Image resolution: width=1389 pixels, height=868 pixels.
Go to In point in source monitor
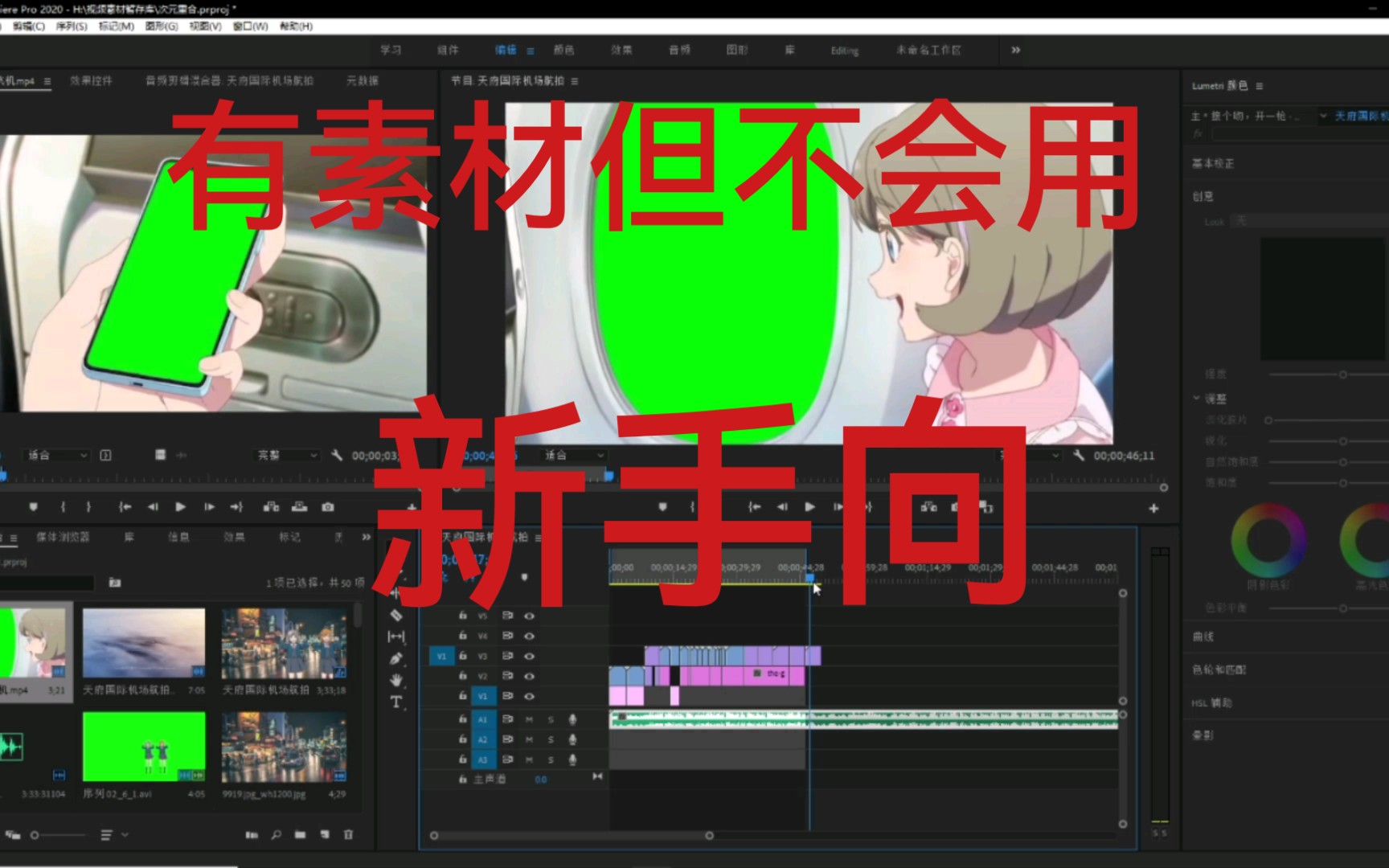[125, 507]
